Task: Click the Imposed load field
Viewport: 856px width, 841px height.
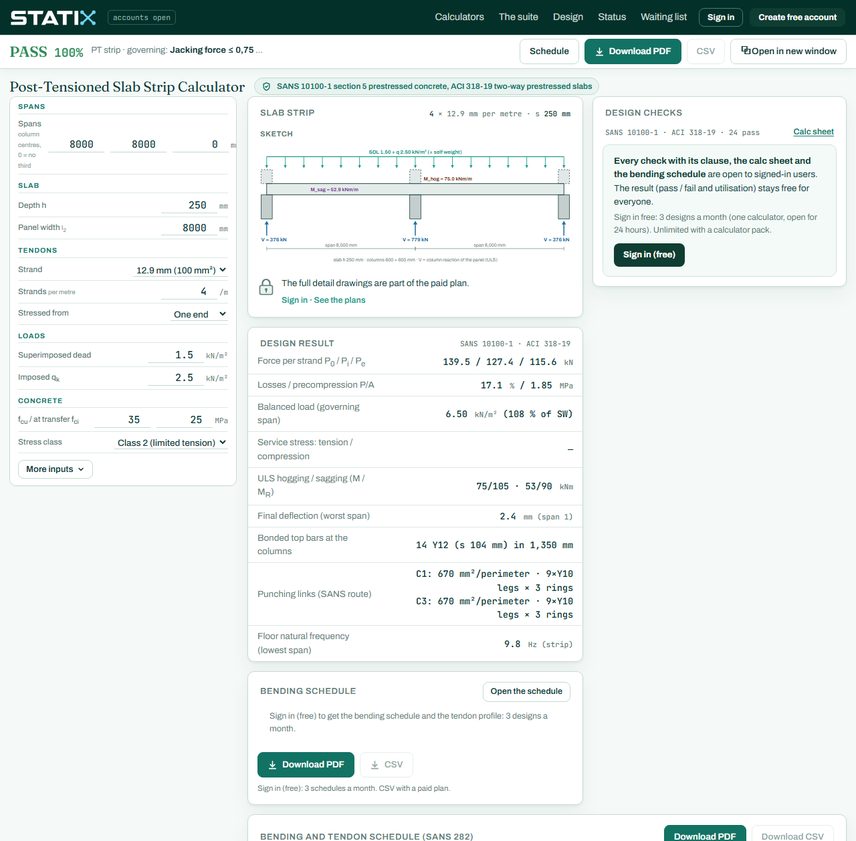Action: click(x=175, y=378)
